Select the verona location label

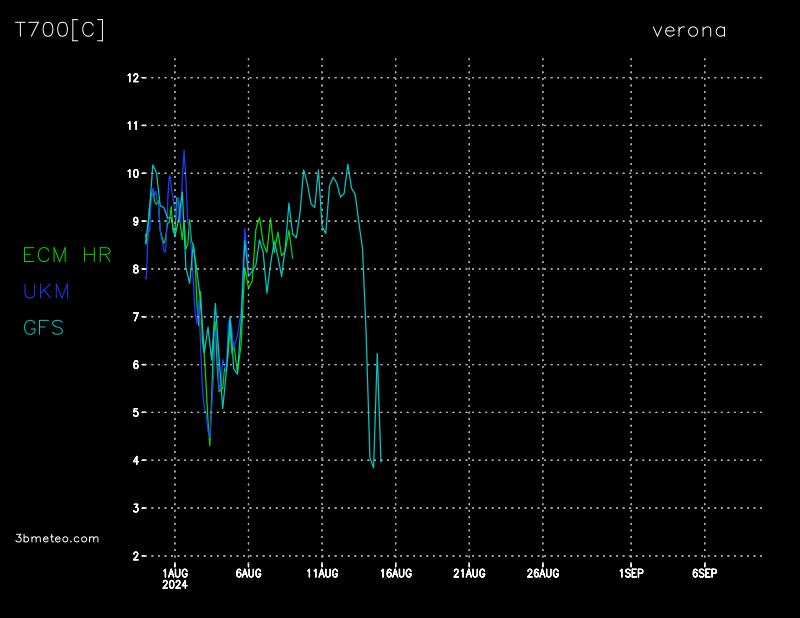click(689, 30)
